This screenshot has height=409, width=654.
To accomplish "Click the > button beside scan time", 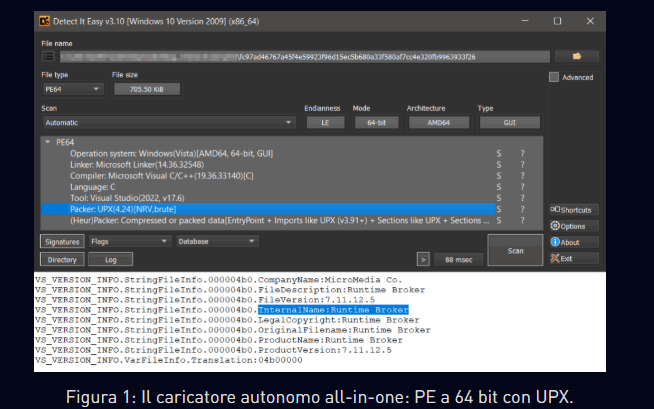I will [x=423, y=260].
